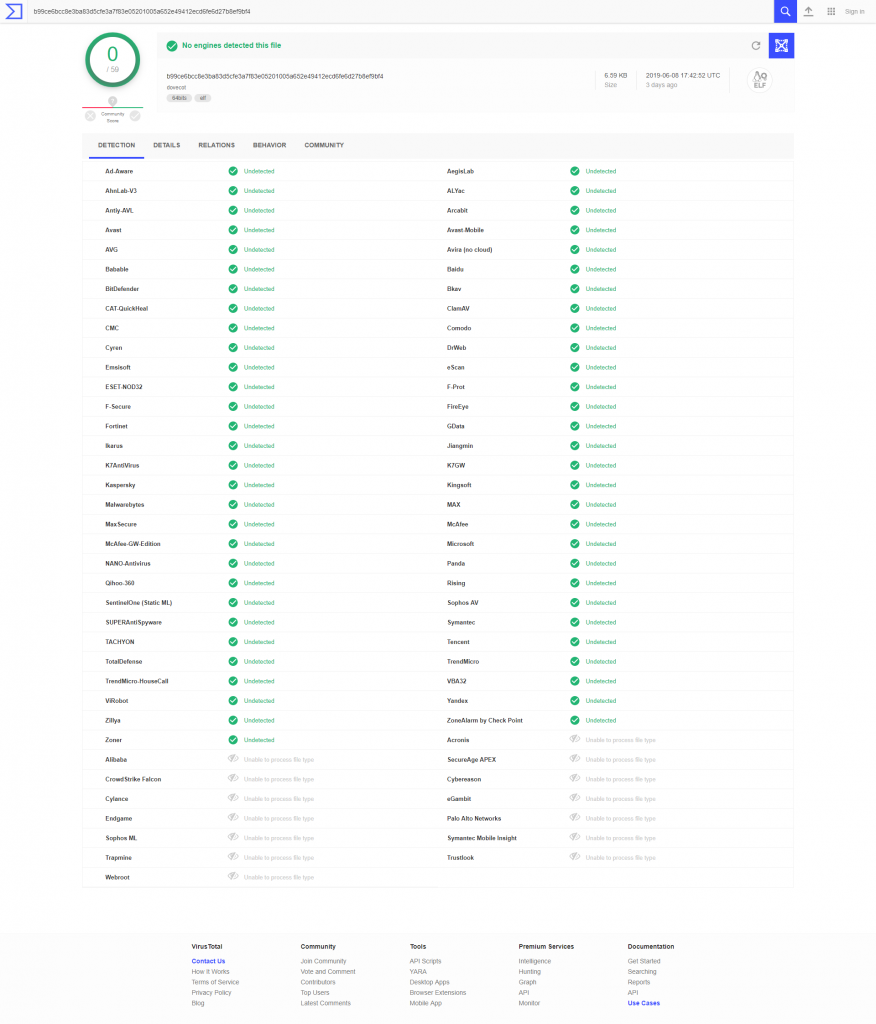
Task: Open the Use Cases documentation link
Action: [x=643, y=1003]
